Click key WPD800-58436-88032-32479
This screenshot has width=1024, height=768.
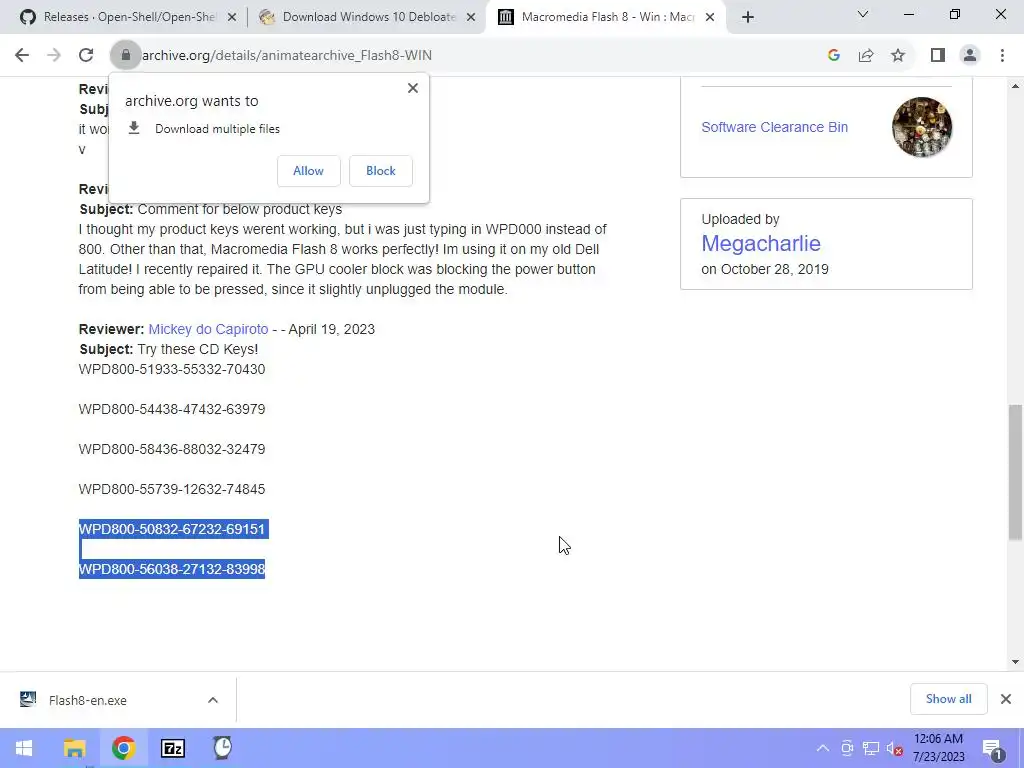click(172, 449)
